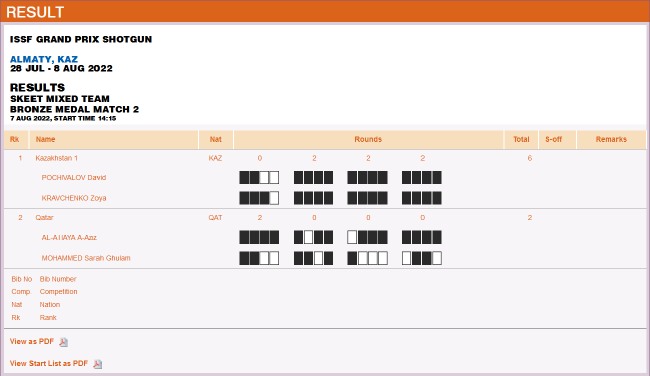The height and width of the screenshot is (376, 650).
Task: Select the Rk column header
Action: click(x=15, y=139)
